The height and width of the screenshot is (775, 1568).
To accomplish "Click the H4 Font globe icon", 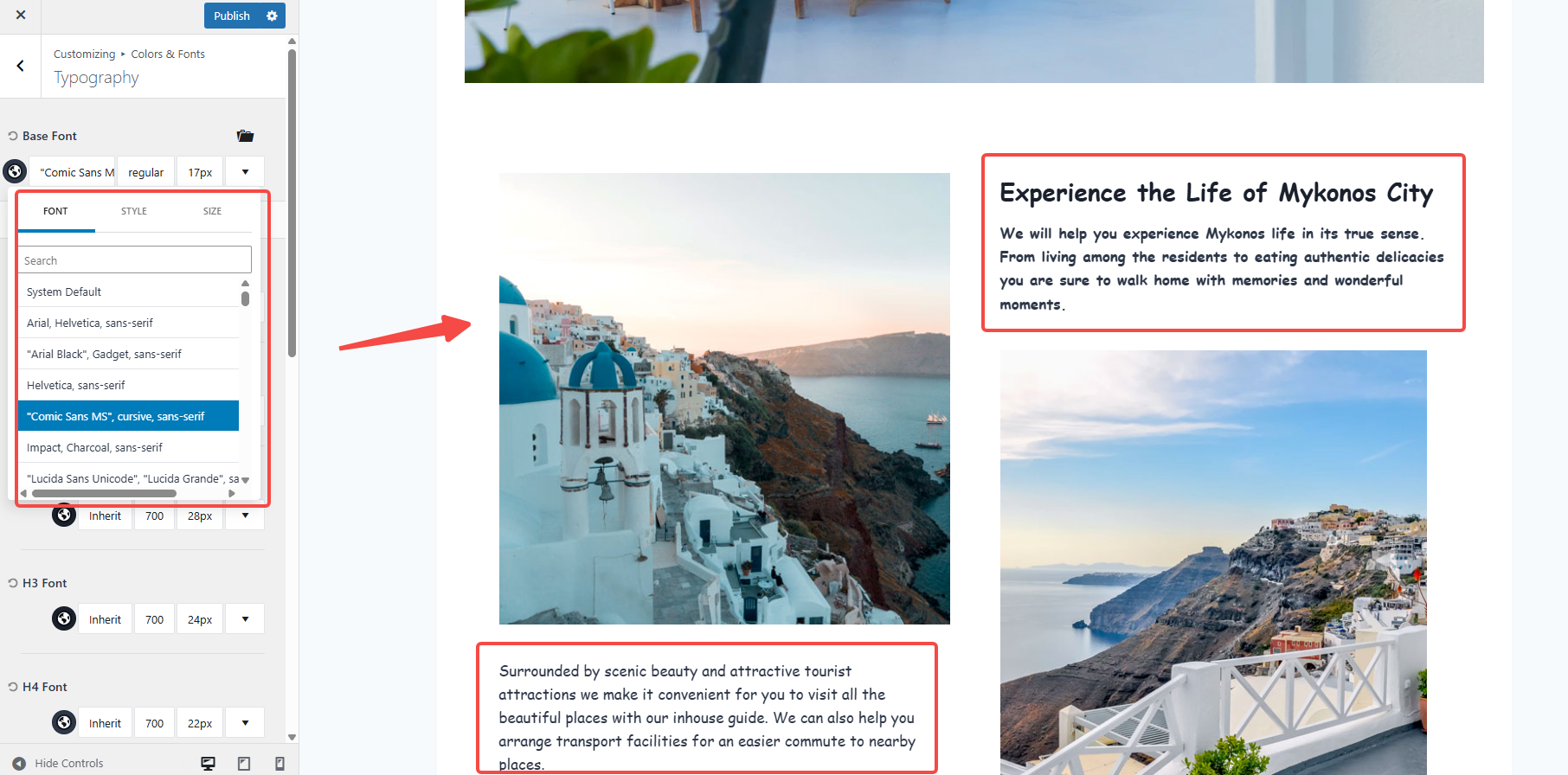I will (64, 722).
